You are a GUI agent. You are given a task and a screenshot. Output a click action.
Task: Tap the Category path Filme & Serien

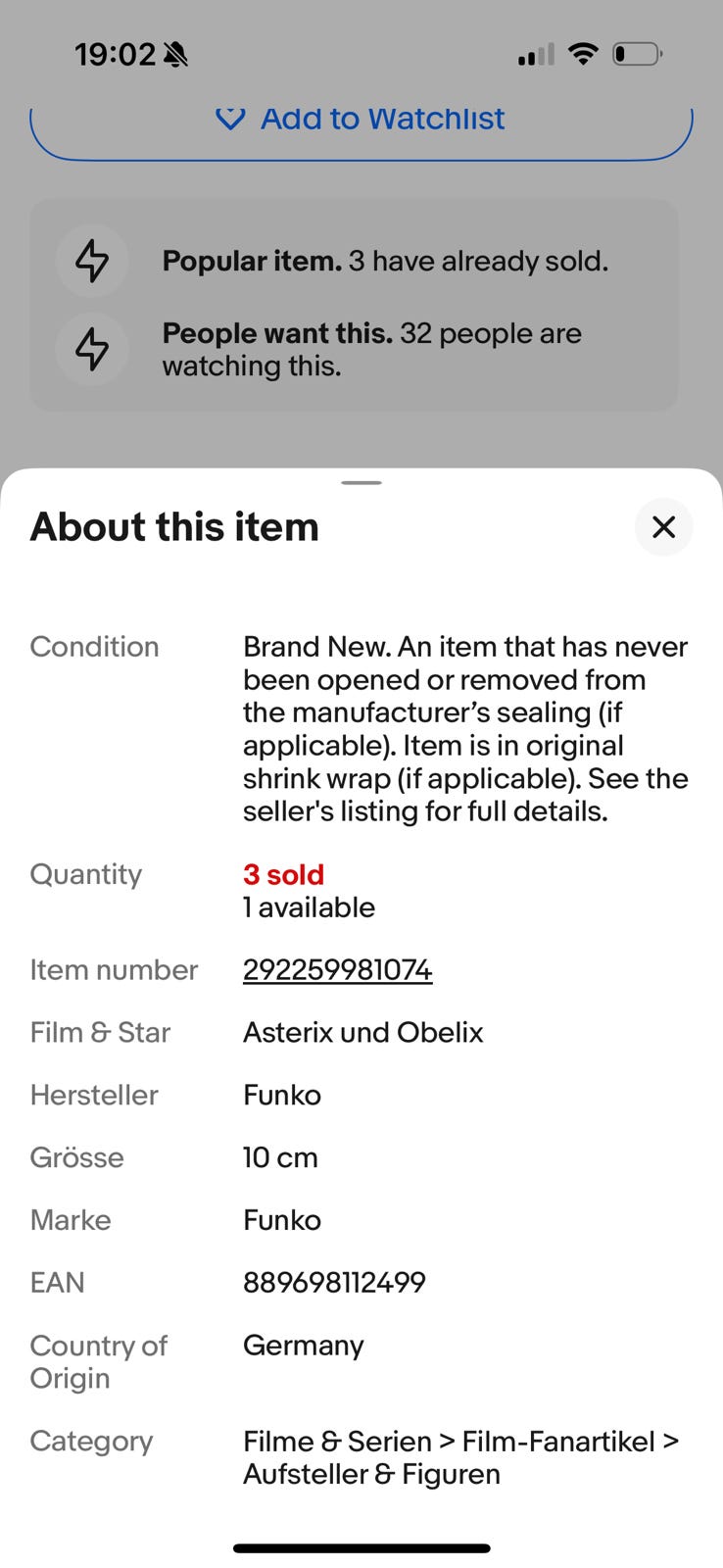(337, 1442)
